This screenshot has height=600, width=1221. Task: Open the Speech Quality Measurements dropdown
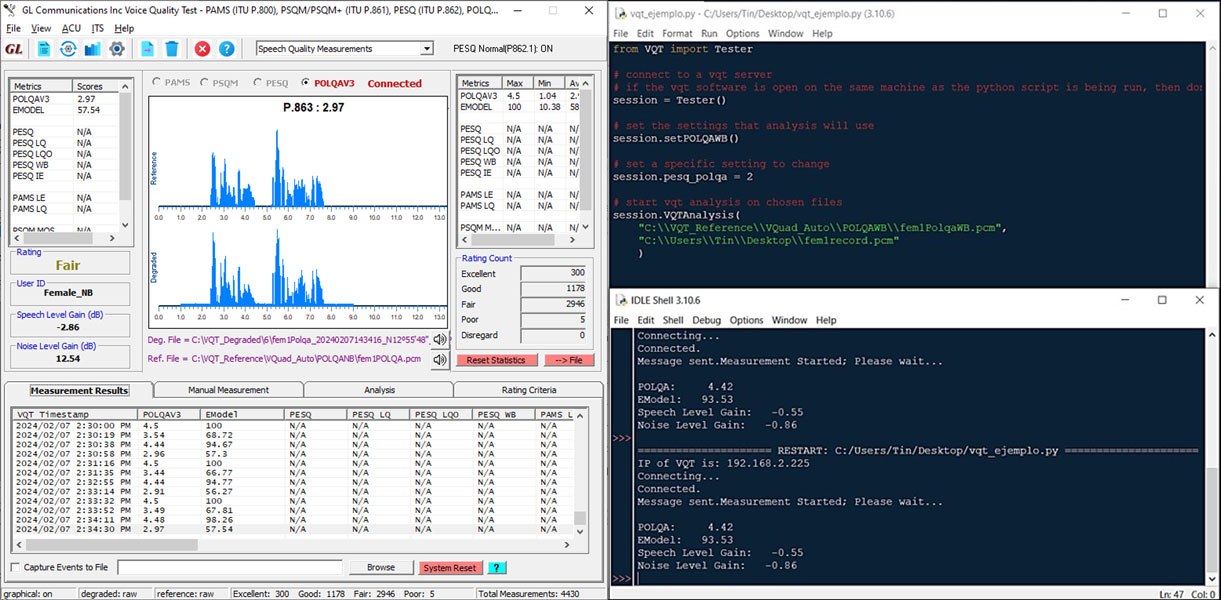click(344, 48)
